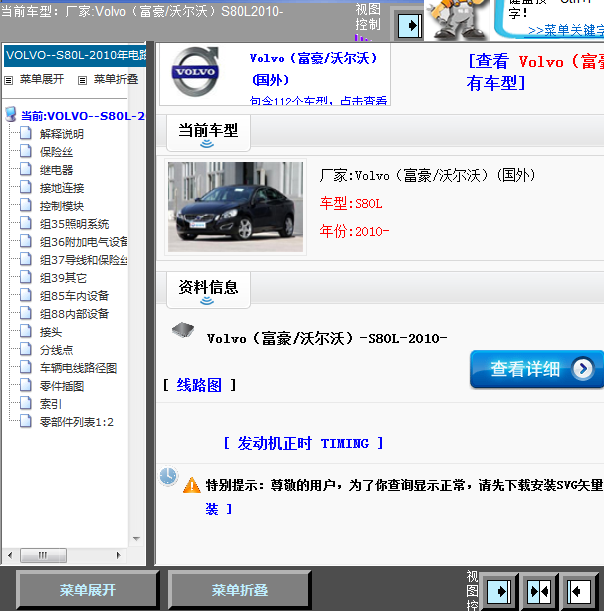Click the page icon next to 解释说明
The image size is (604, 611).
[x=26, y=133]
